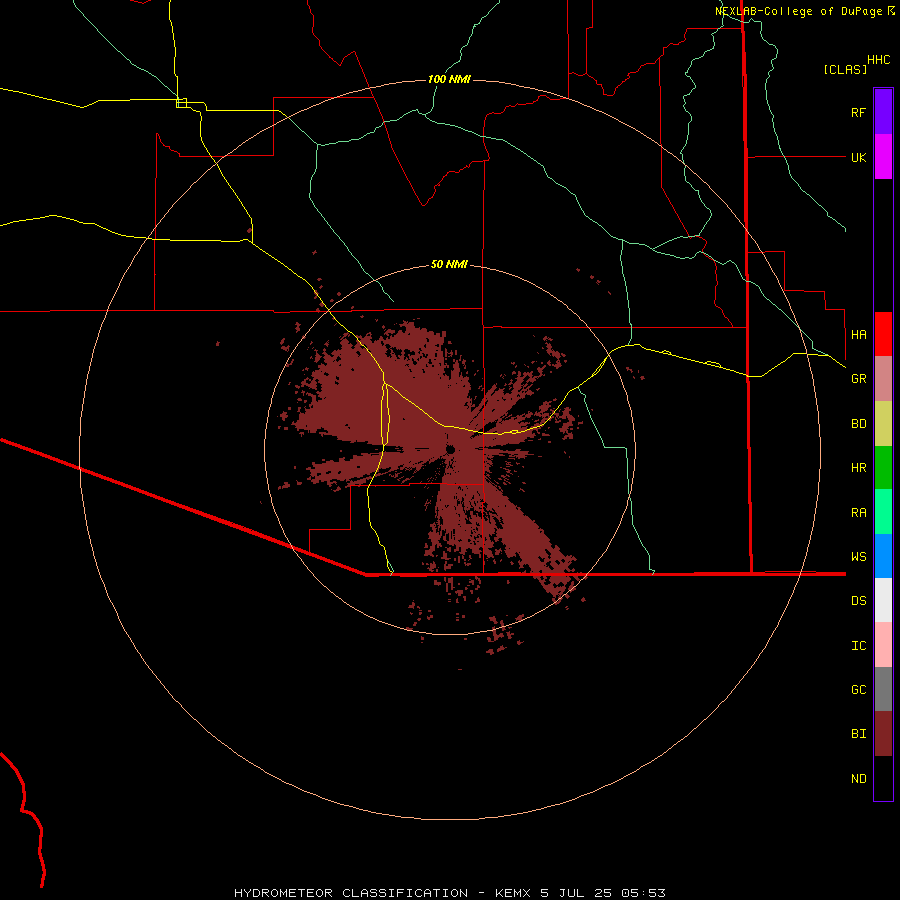
Task: Click the 05:53 timestamp
Action: tap(643, 893)
